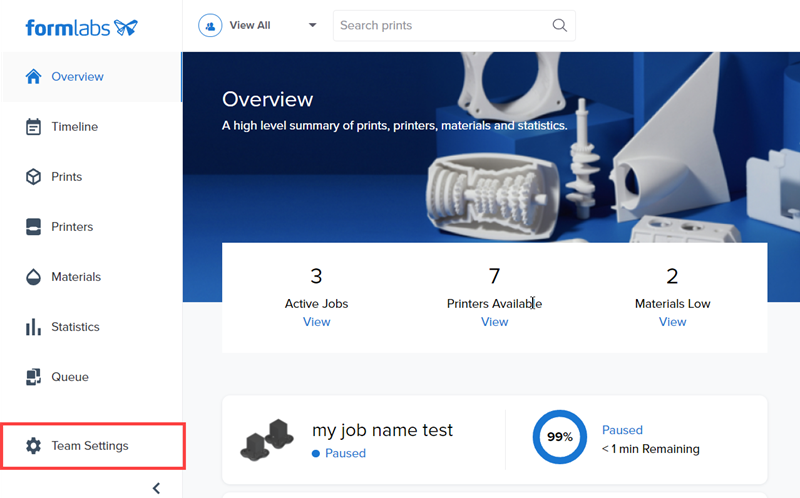The image size is (800, 498).
Task: Open the Overview menu item
Action: (91, 77)
